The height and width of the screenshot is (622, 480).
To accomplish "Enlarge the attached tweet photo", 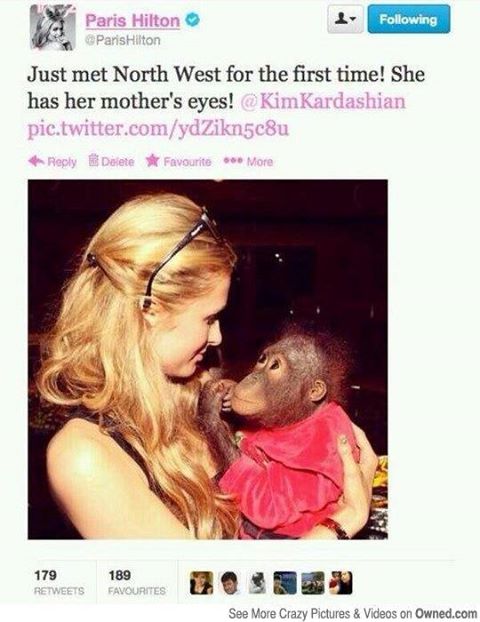I will tap(208, 359).
